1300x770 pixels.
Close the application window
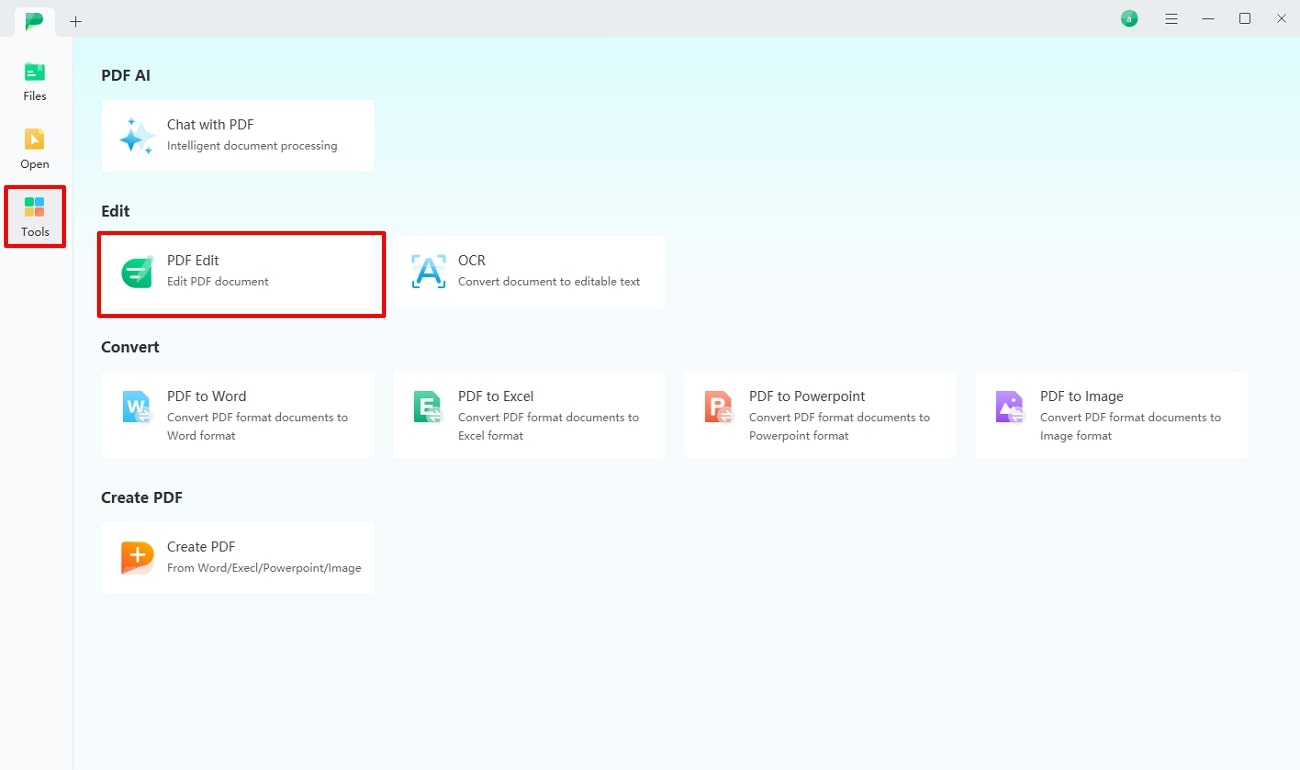point(1282,19)
